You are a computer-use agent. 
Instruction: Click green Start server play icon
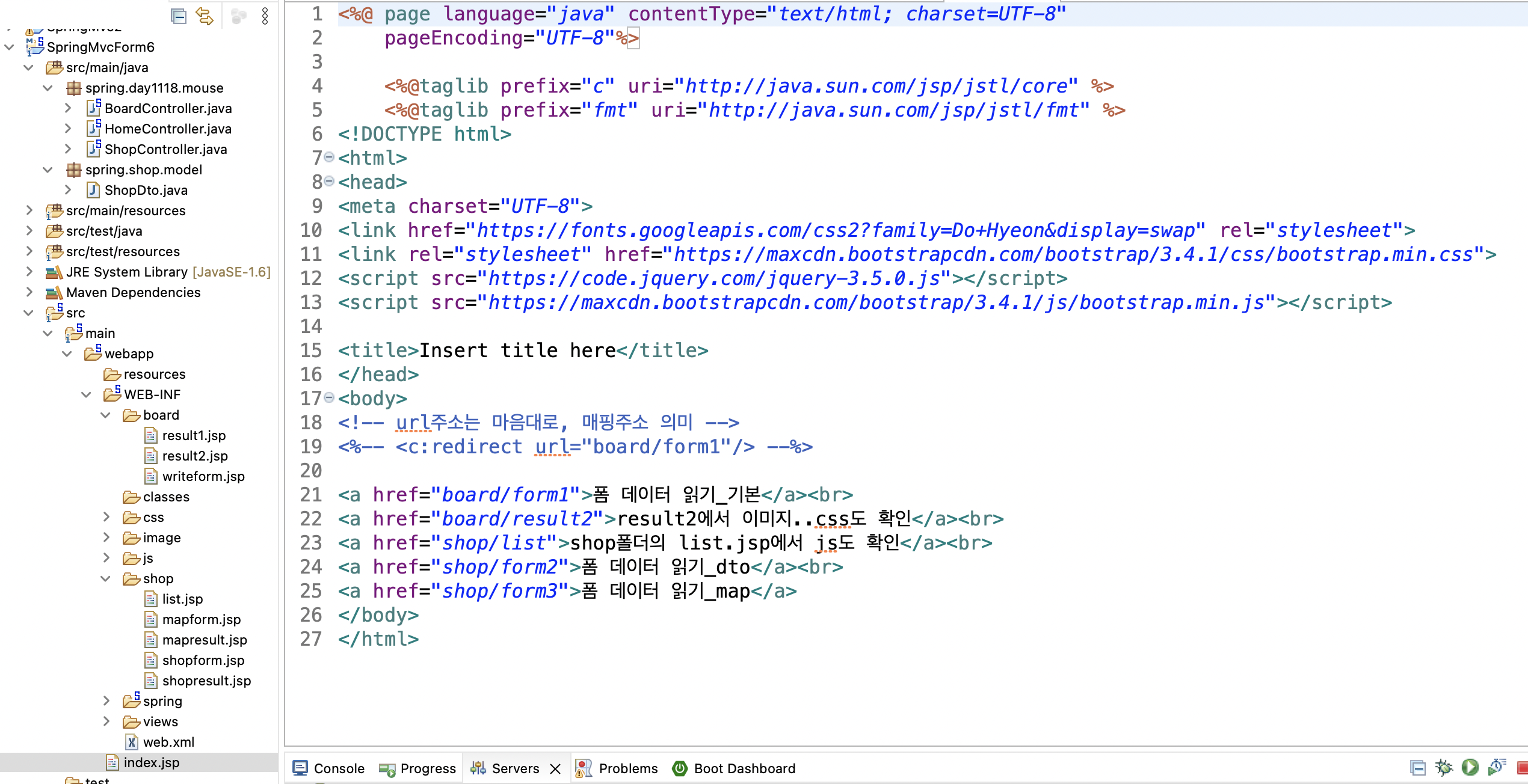[x=1470, y=768]
